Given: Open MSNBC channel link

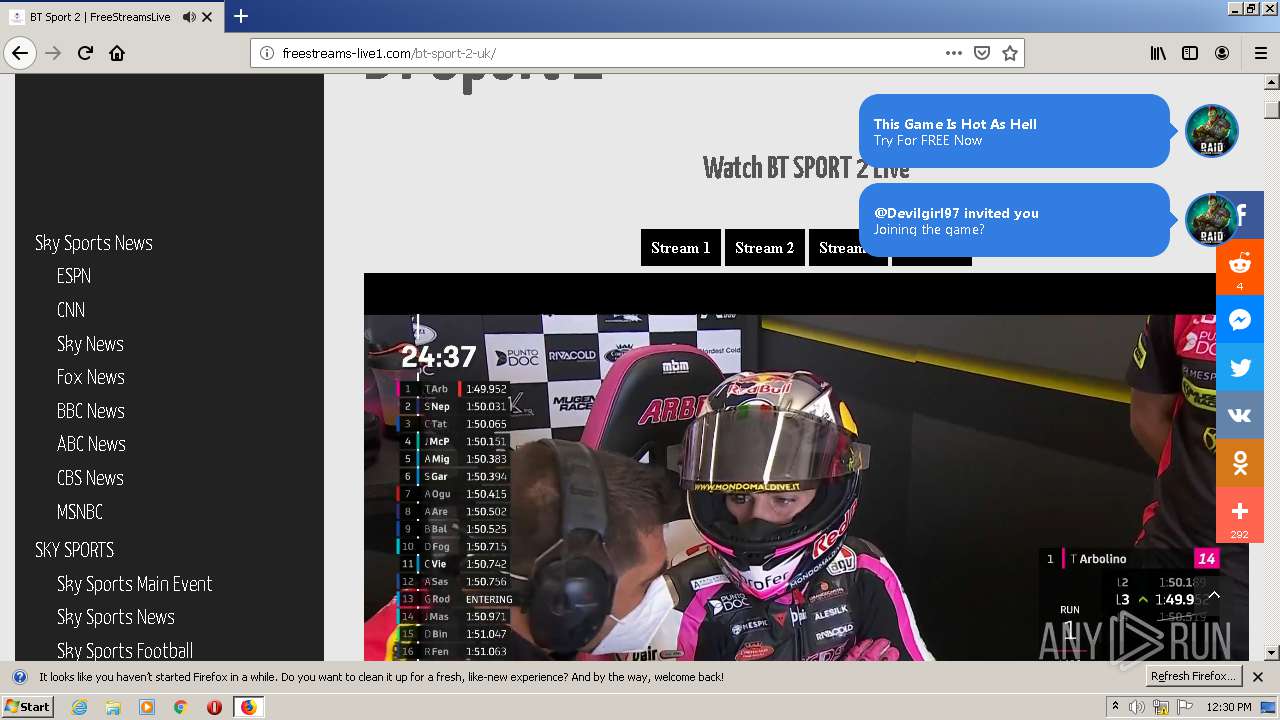Looking at the screenshot, I should coord(80,512).
